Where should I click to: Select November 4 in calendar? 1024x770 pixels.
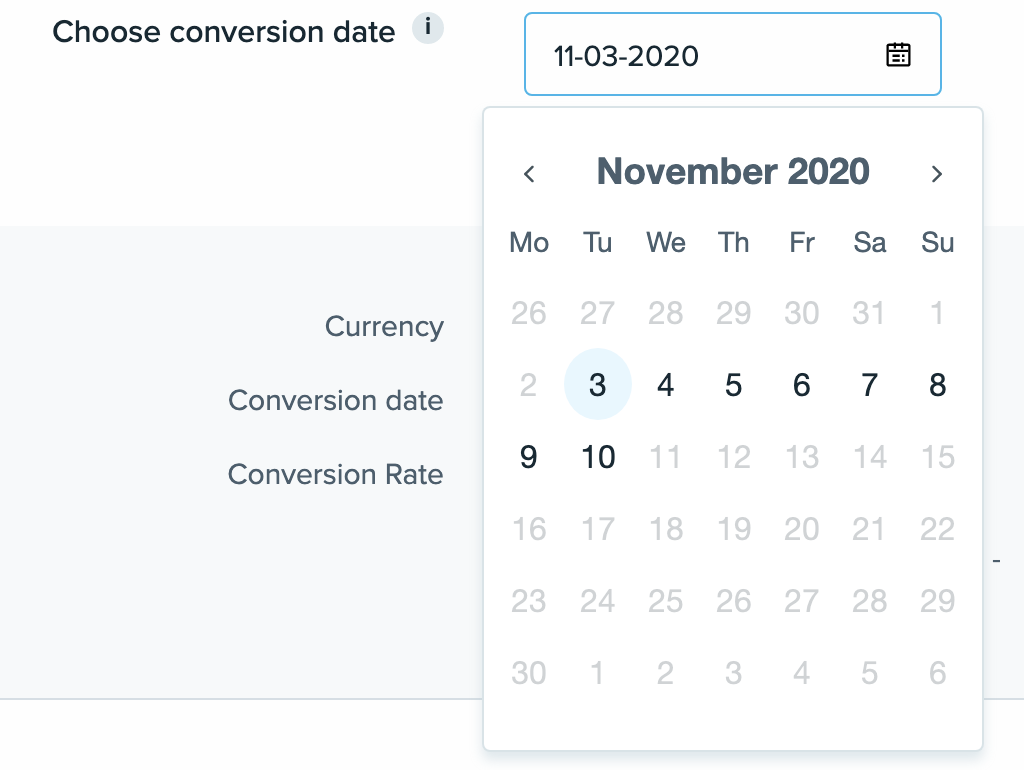click(666, 385)
